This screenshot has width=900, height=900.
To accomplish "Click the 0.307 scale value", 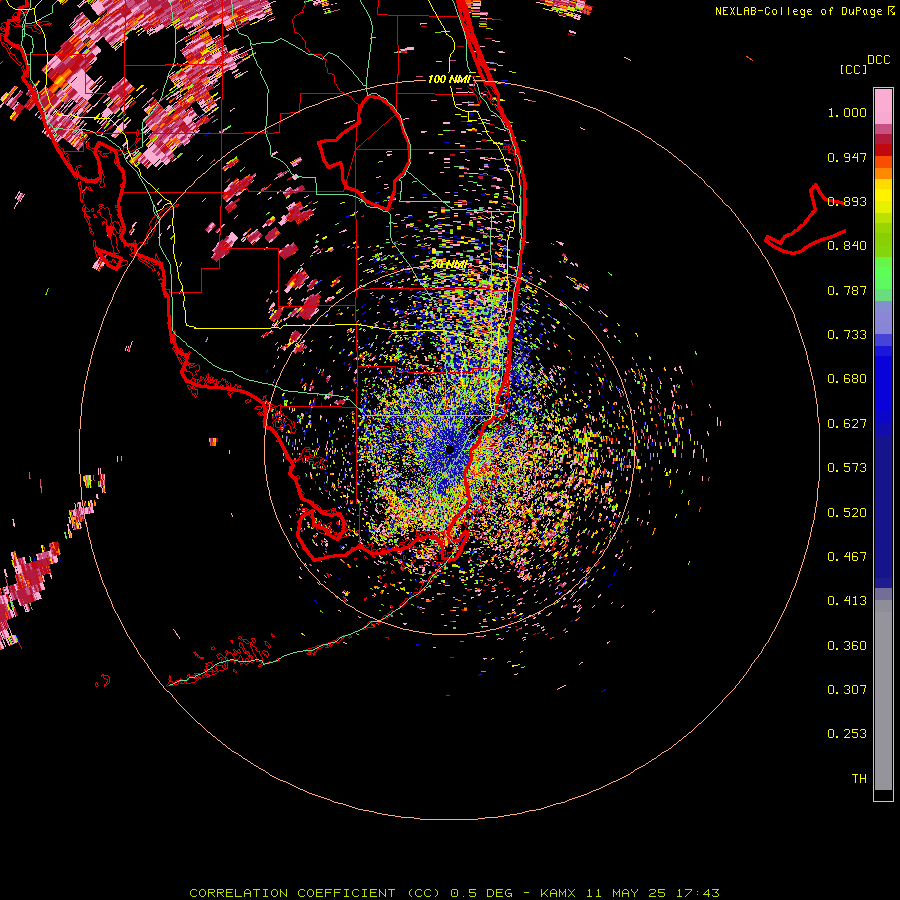I will tap(847, 690).
